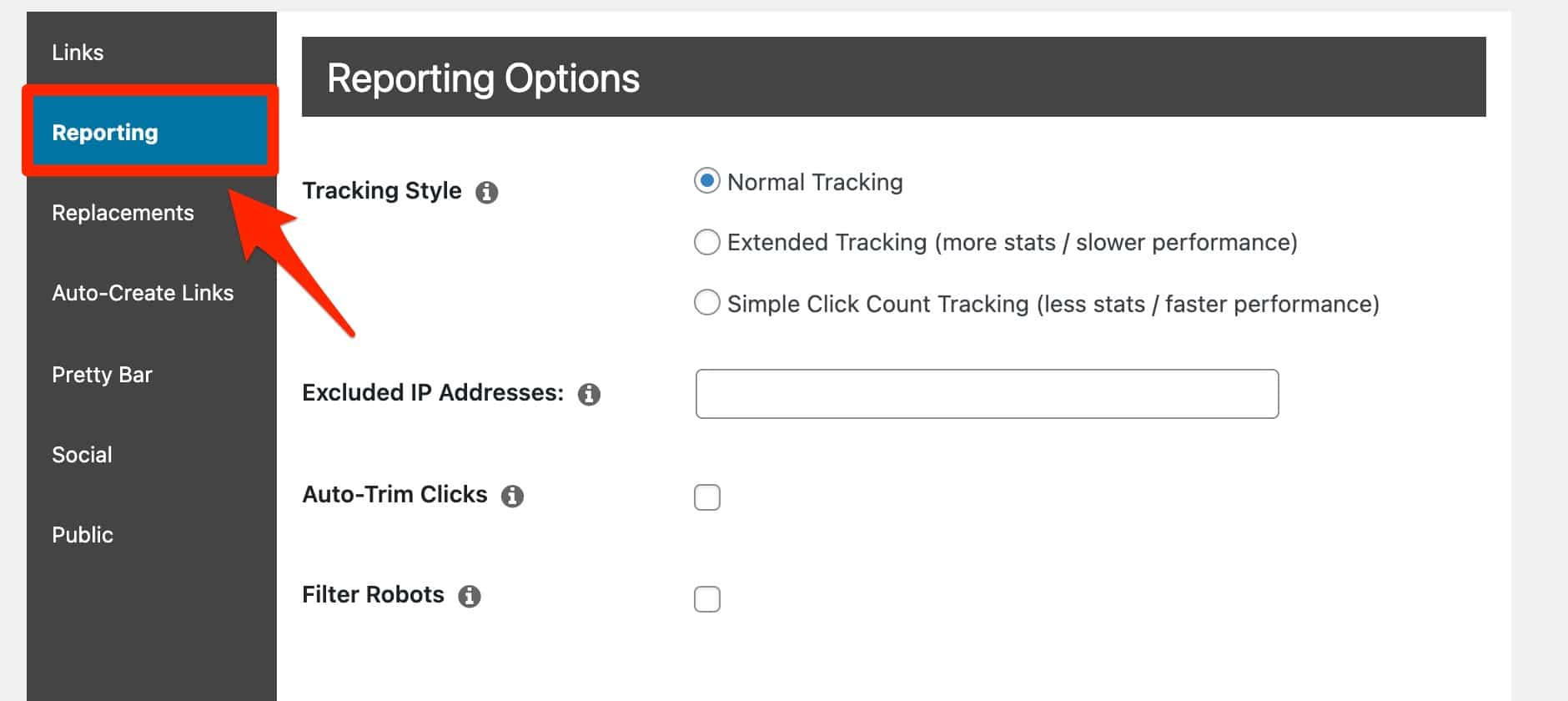Open the Social settings tab
Viewport: 1568px width, 701px height.
pyautogui.click(x=82, y=454)
